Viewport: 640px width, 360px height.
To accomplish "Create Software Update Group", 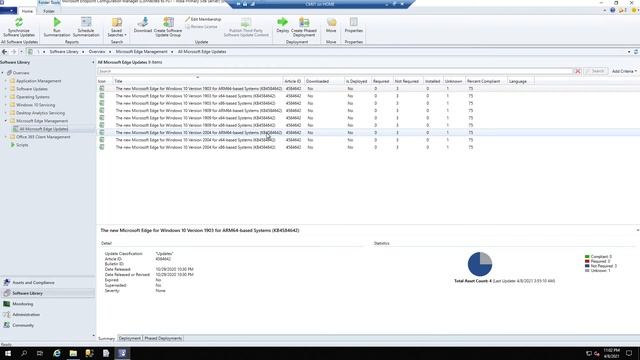I will click(x=168, y=27).
